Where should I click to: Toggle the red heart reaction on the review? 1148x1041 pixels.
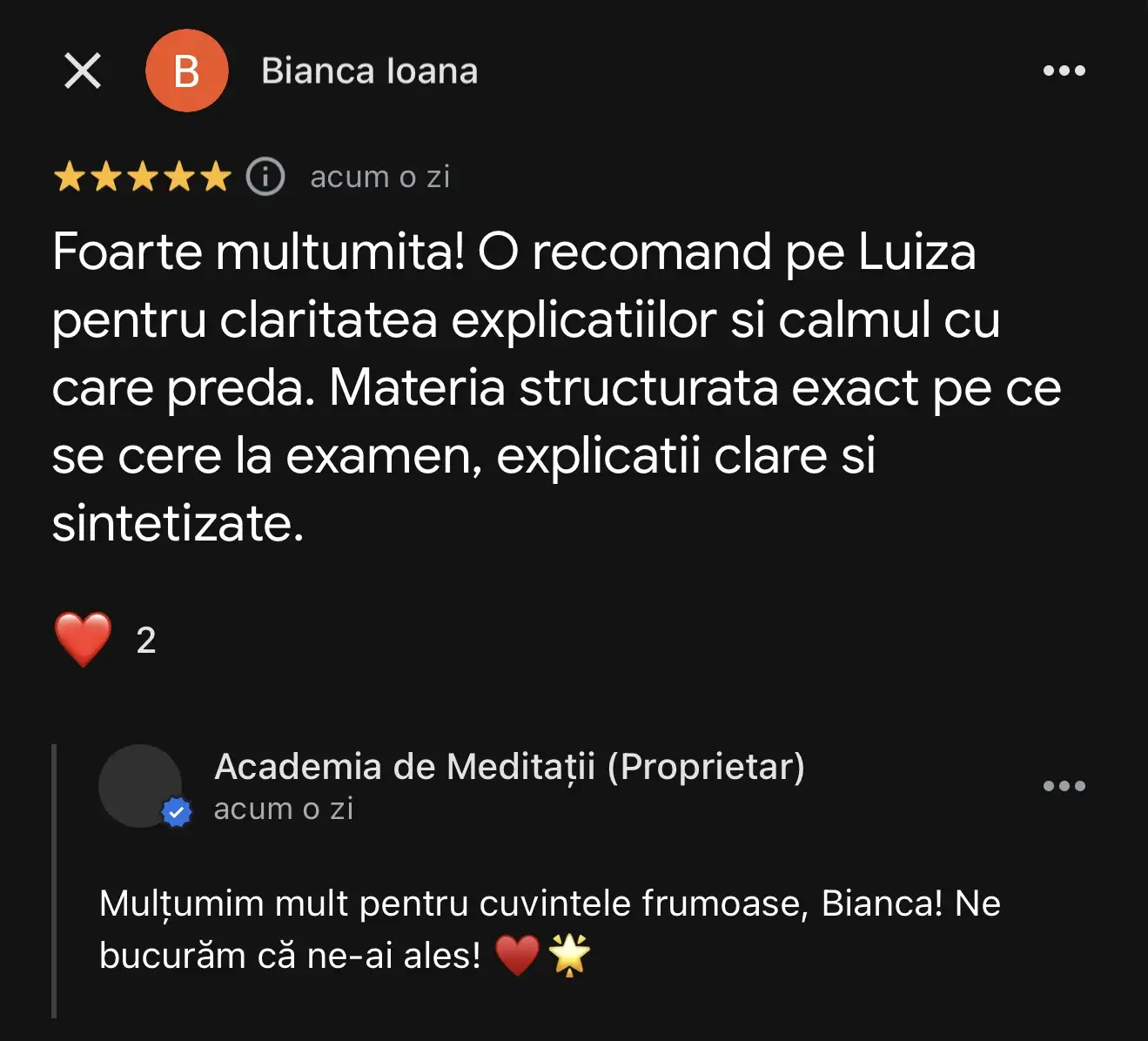tap(83, 640)
